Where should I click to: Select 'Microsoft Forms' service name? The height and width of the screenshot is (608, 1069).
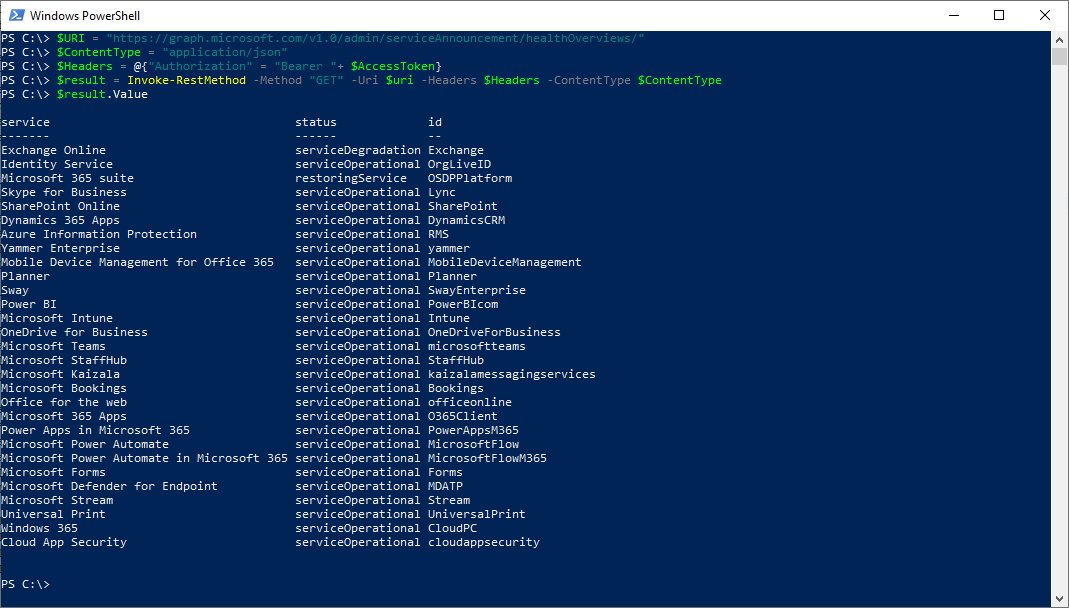(x=53, y=472)
